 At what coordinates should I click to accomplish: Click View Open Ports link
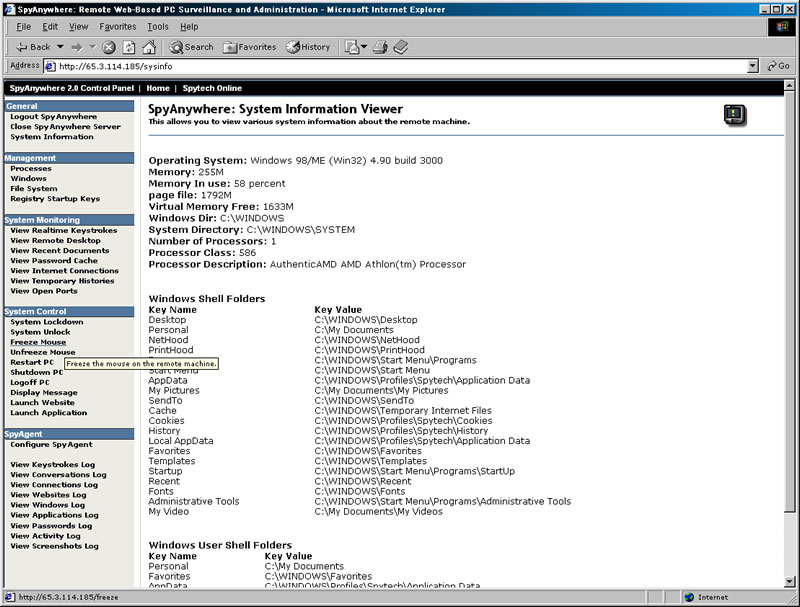point(44,291)
